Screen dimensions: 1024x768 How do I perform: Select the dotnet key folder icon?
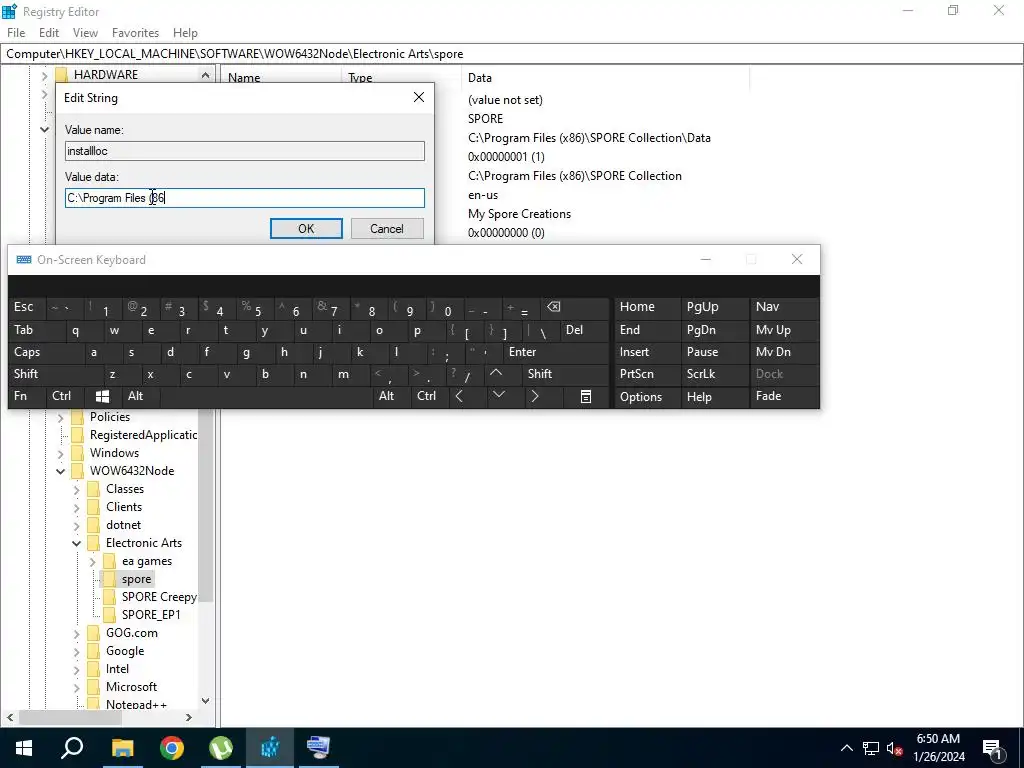point(94,525)
